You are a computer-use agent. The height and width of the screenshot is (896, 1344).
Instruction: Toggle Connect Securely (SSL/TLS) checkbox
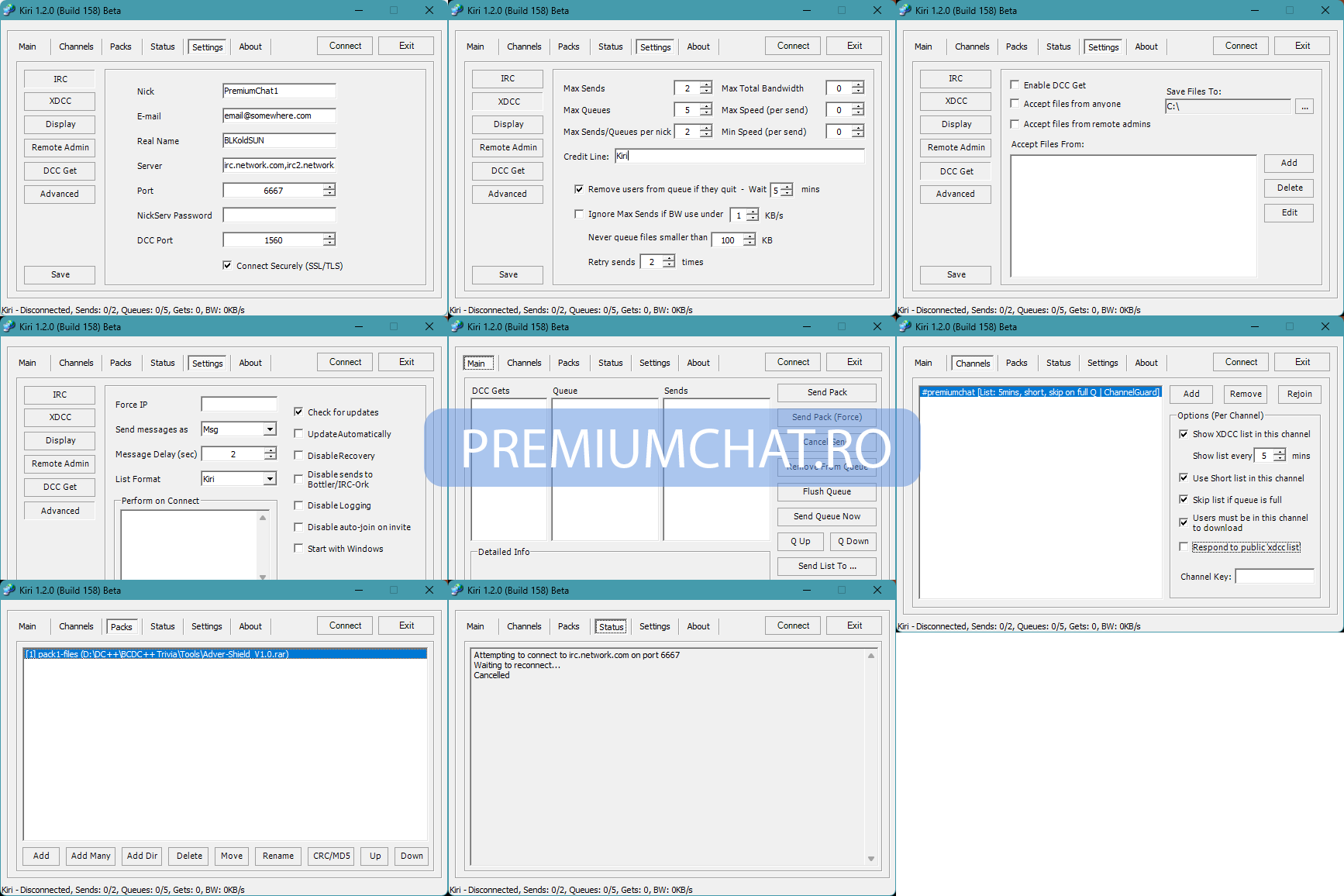(227, 265)
